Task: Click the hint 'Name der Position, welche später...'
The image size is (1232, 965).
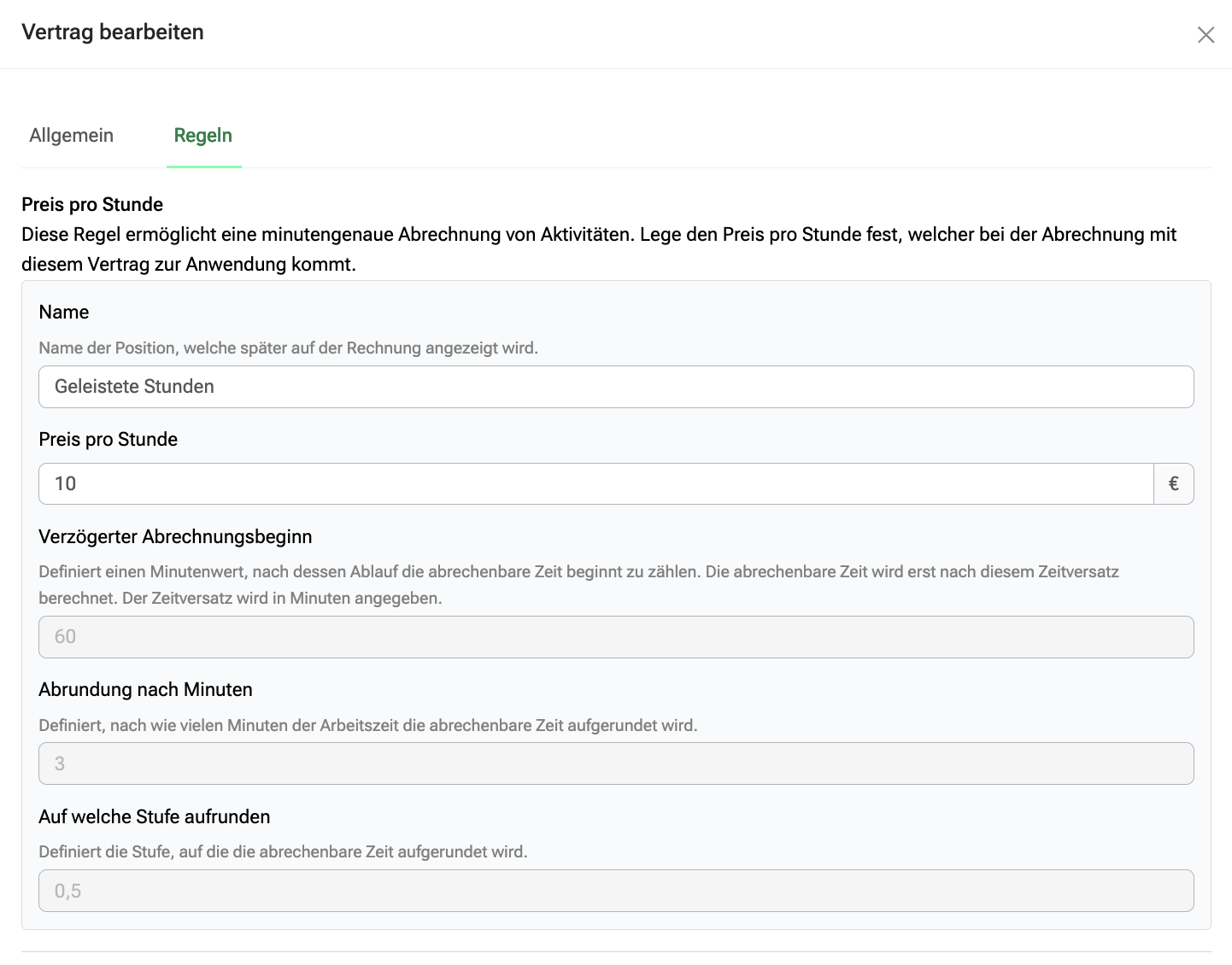Action: (289, 348)
